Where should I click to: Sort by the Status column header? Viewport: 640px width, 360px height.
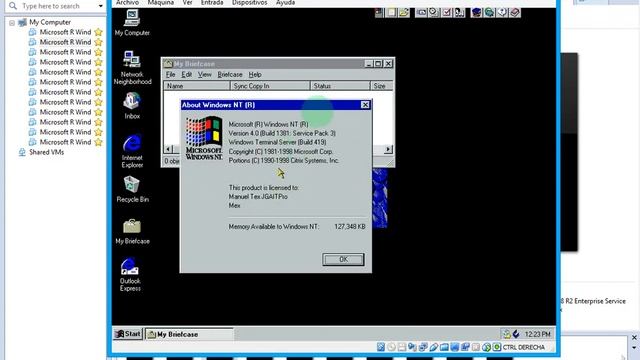[340, 86]
